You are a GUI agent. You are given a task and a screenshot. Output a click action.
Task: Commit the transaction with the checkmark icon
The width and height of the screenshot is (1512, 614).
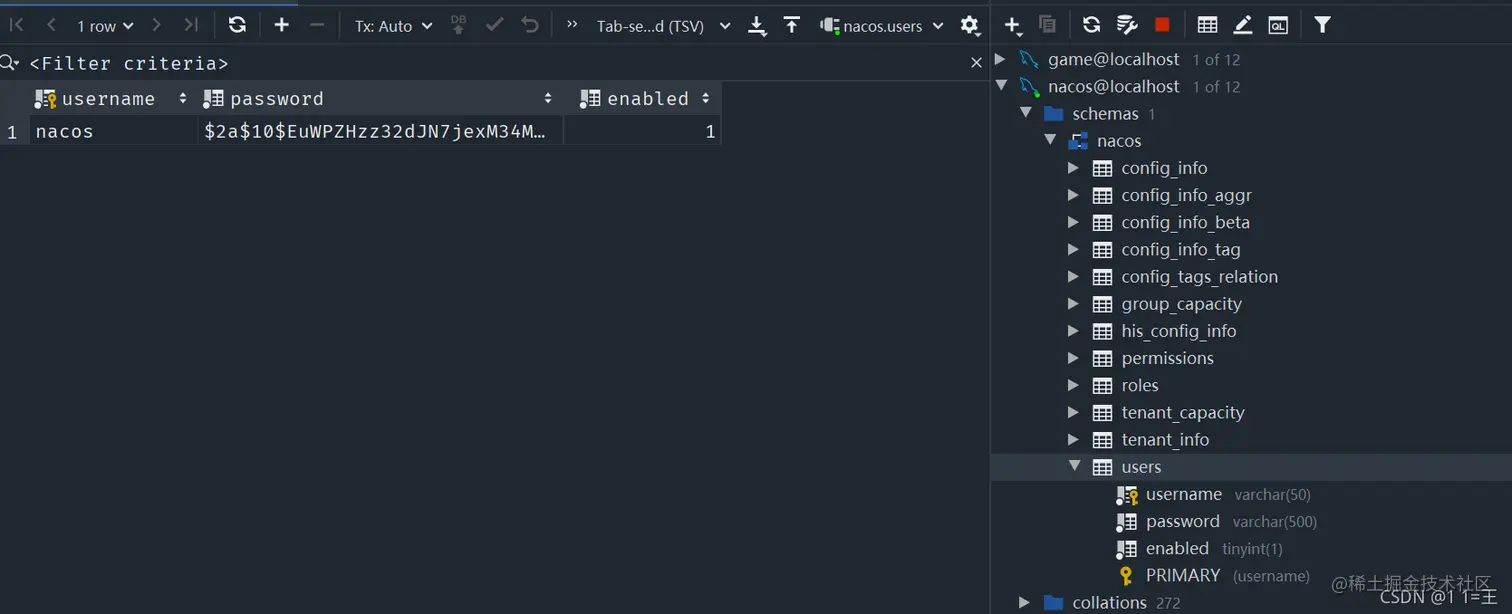[x=494, y=25]
